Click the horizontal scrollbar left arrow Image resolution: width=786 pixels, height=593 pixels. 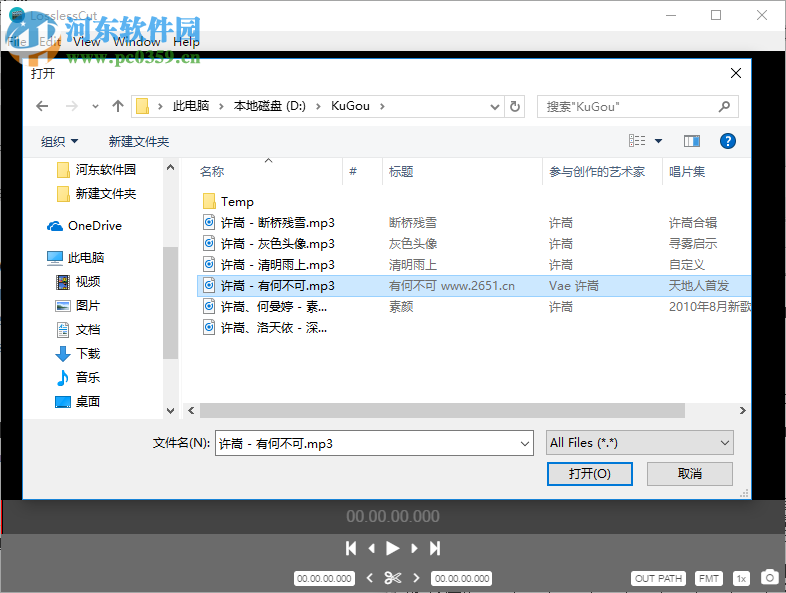click(x=191, y=411)
